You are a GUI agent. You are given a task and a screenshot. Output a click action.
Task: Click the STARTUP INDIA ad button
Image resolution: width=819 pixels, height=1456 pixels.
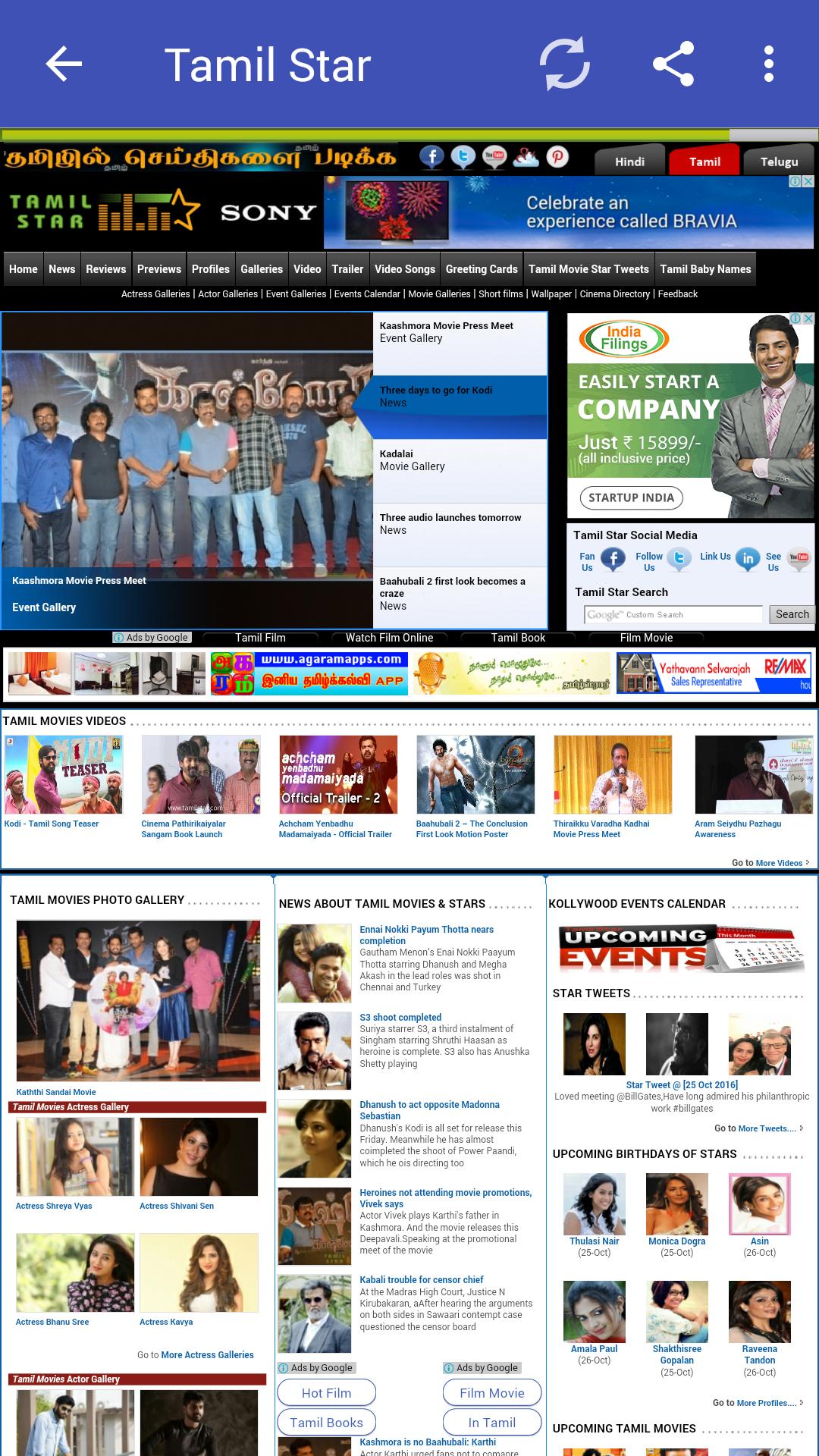632,497
